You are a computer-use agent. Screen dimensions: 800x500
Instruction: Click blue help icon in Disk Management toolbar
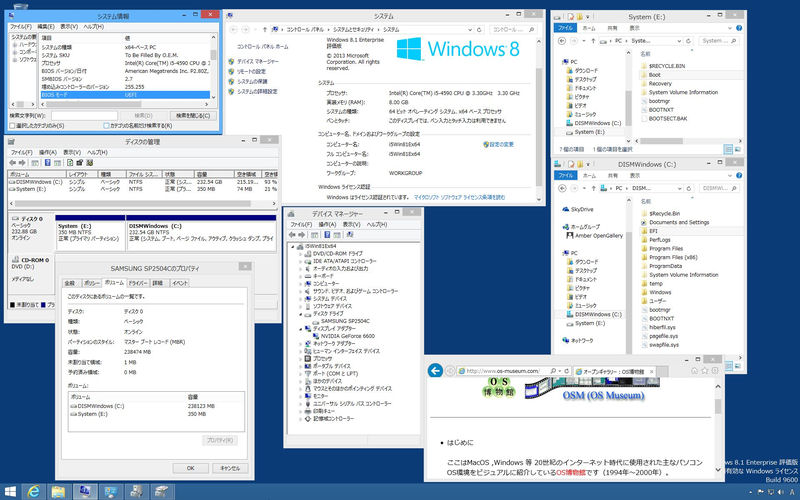tap(47, 163)
